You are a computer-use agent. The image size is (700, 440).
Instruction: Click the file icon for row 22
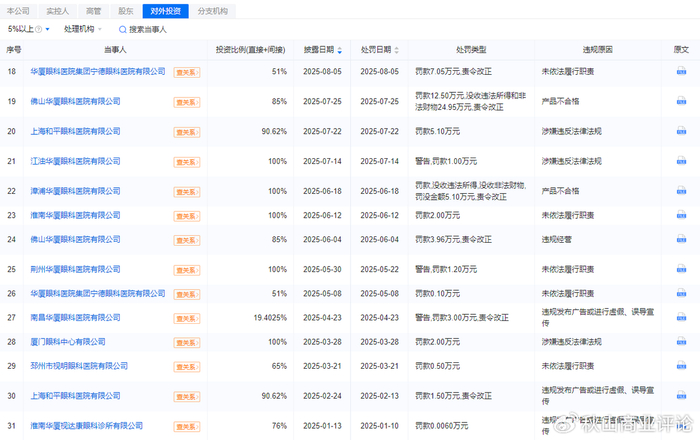click(x=681, y=191)
